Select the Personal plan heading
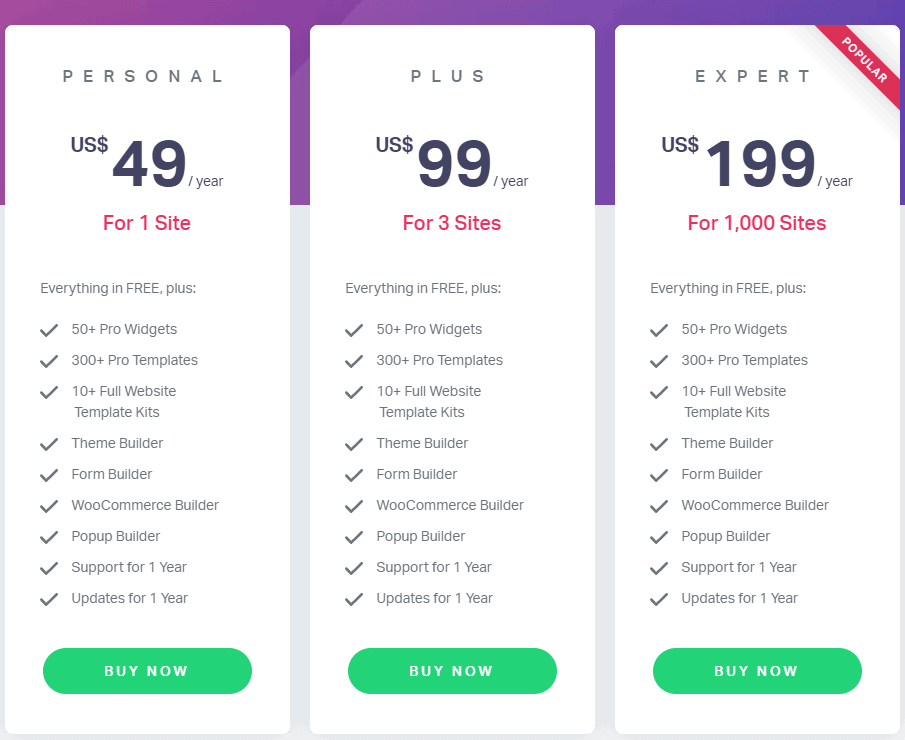Viewport: 905px width, 740px height. point(143,76)
